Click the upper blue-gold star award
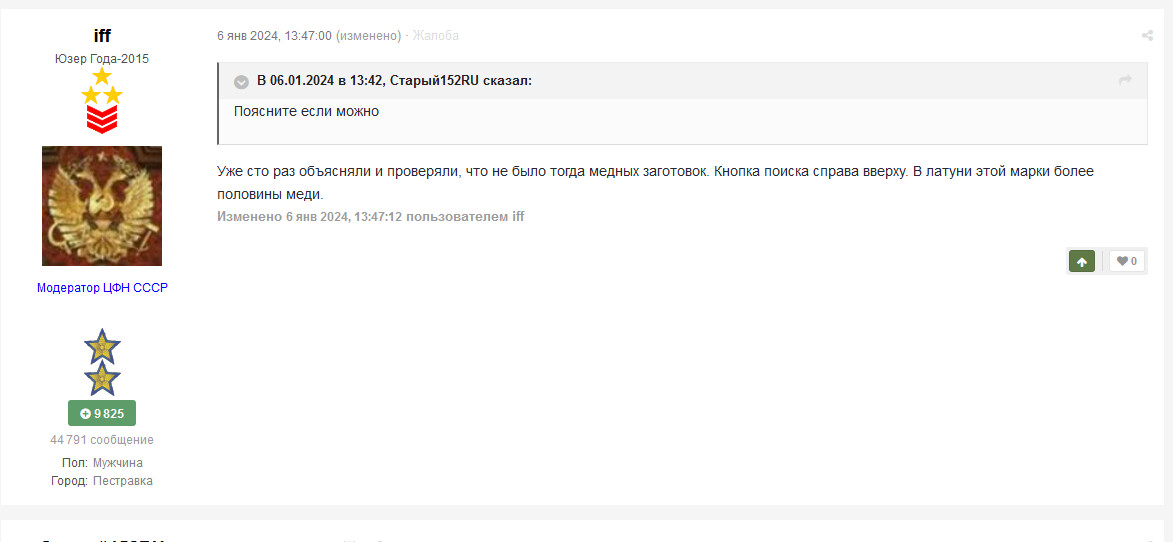The width and height of the screenshot is (1173, 542). (102, 346)
